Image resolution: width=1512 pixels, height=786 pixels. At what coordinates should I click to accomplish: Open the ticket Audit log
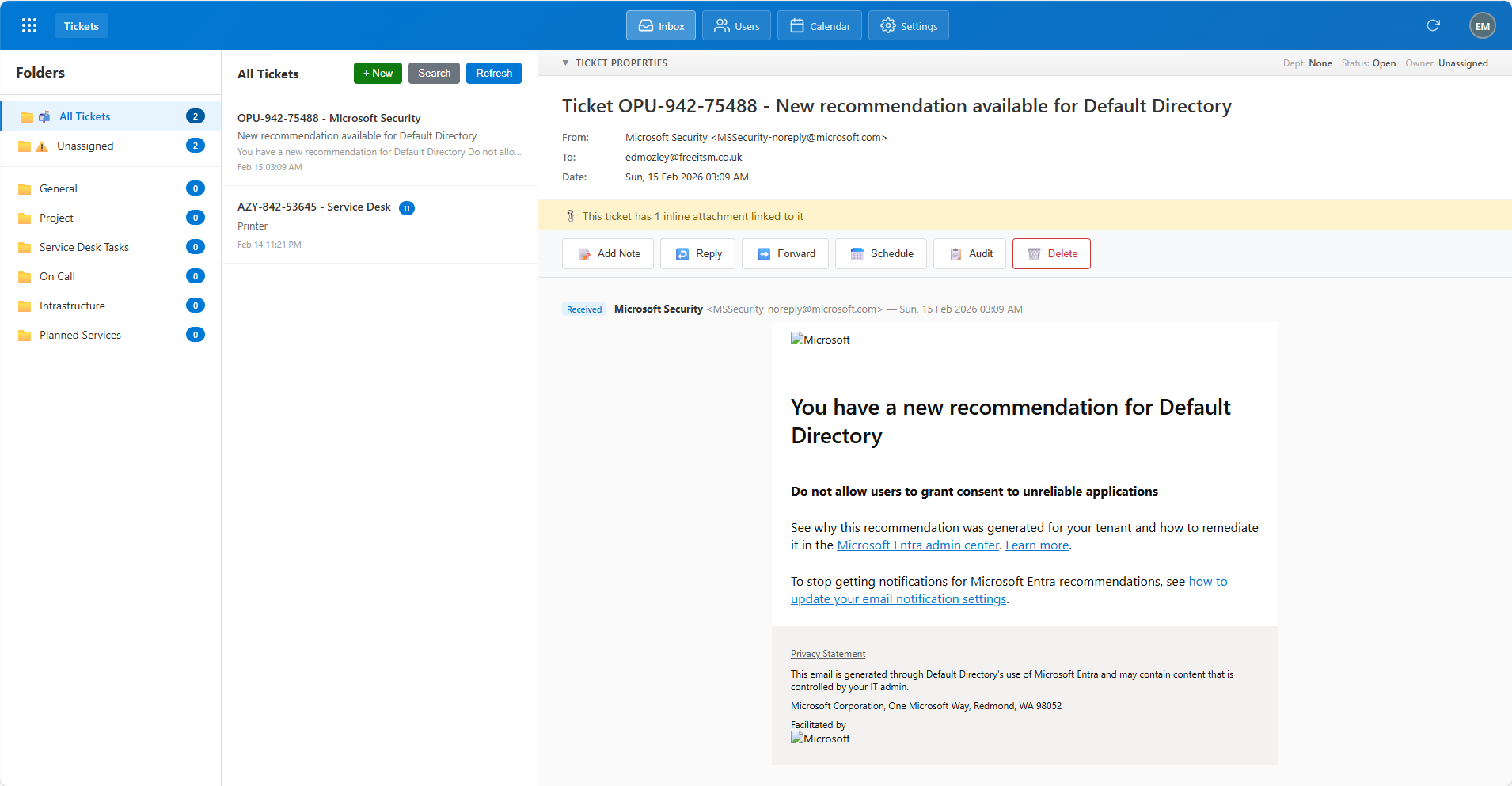(x=970, y=254)
